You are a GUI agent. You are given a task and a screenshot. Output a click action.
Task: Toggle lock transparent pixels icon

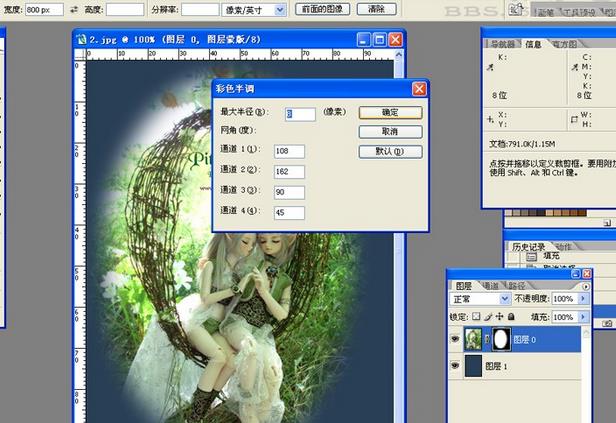[476, 316]
